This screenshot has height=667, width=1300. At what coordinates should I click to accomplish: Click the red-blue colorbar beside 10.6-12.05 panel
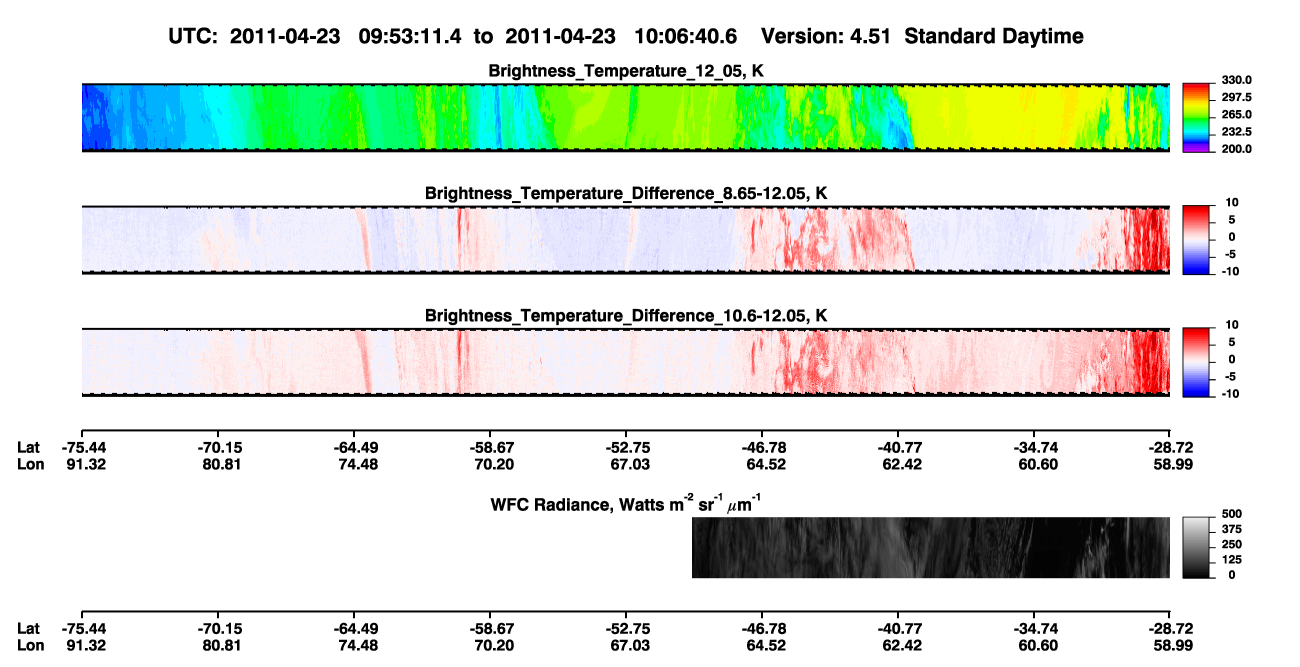(1196, 361)
